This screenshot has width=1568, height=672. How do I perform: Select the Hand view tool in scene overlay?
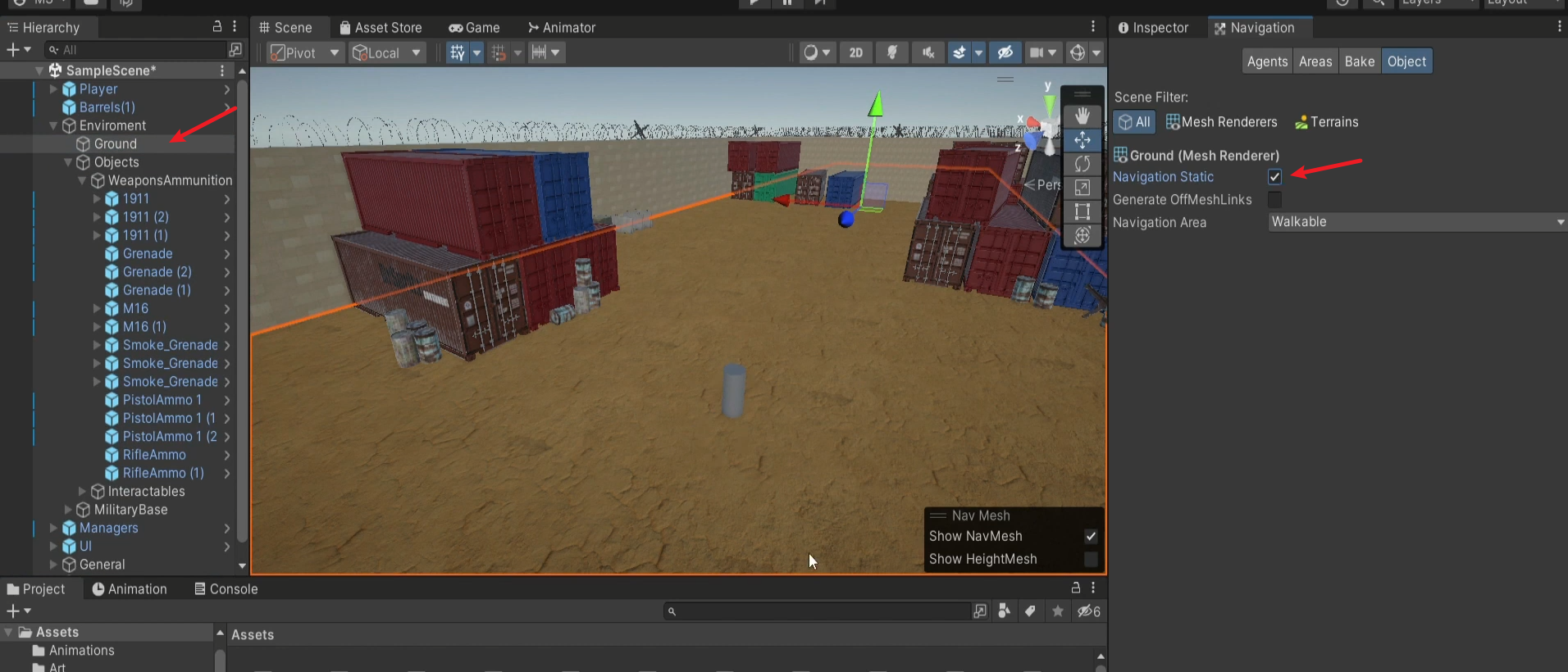click(1082, 116)
